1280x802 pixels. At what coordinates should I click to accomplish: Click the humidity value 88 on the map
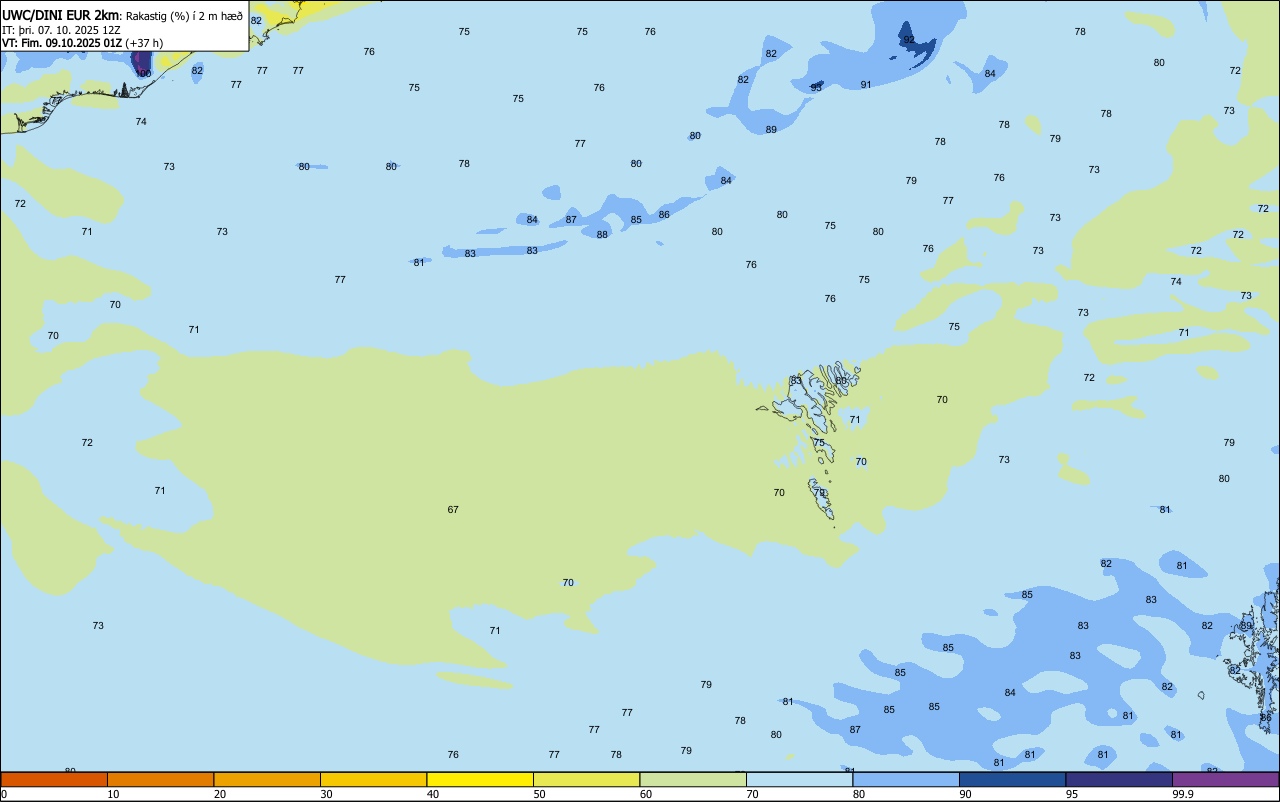602,235
